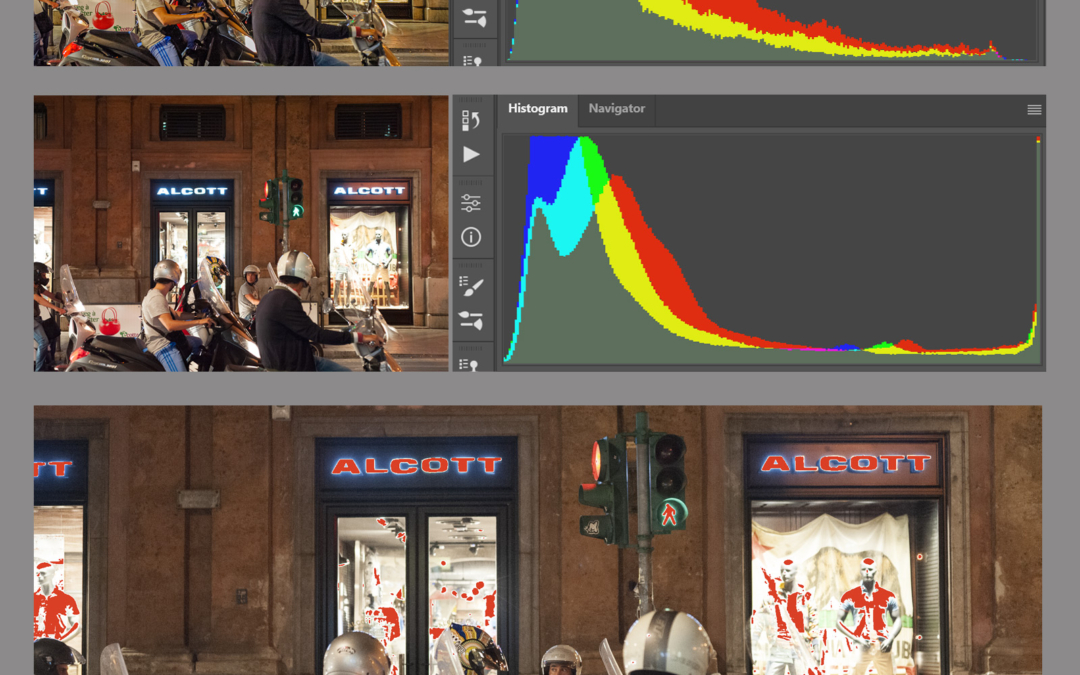Click the middle colored histogram graph
Viewport: 1080px width, 675px height.
(772, 249)
